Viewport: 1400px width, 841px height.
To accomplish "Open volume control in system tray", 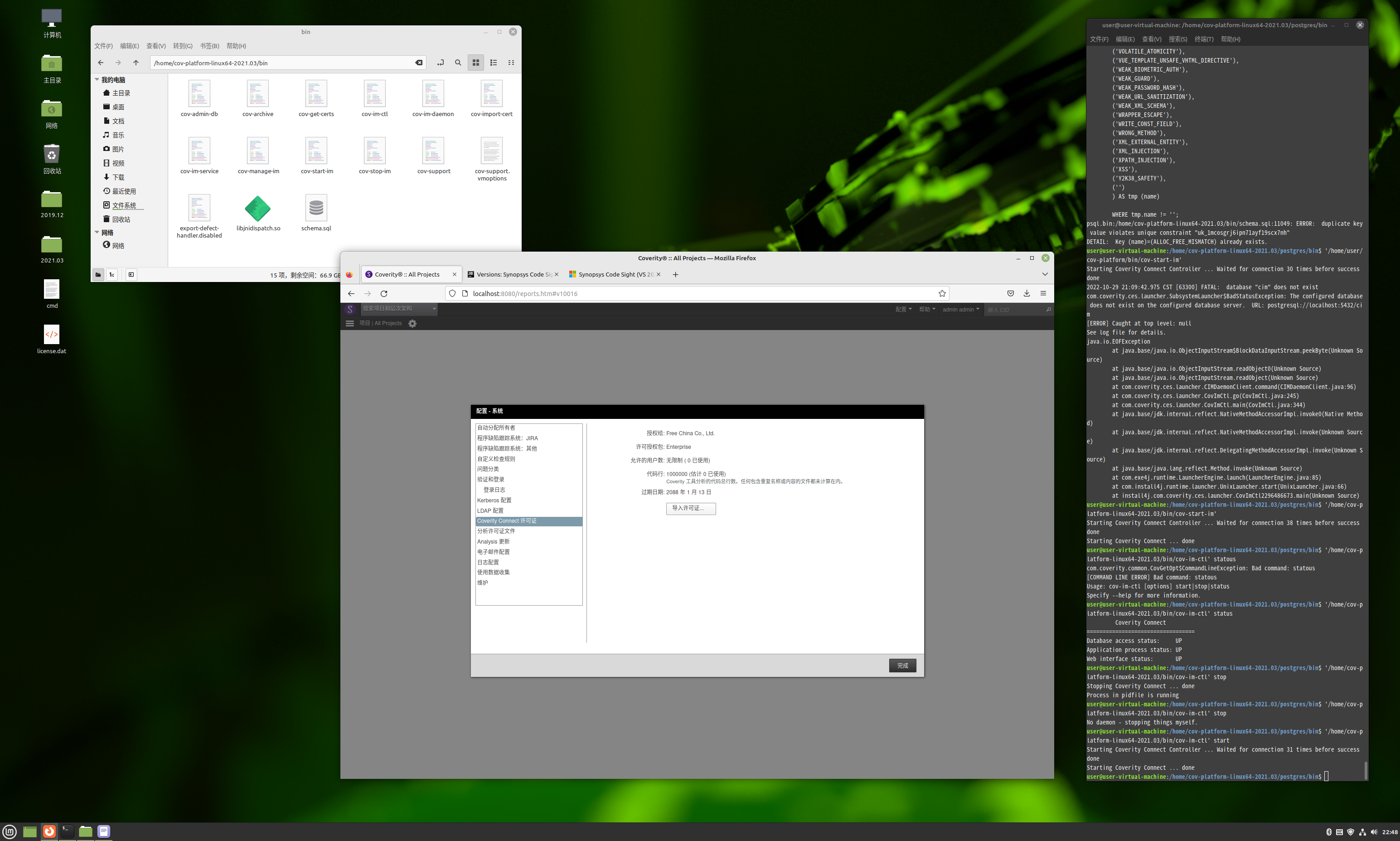I will (1373, 832).
